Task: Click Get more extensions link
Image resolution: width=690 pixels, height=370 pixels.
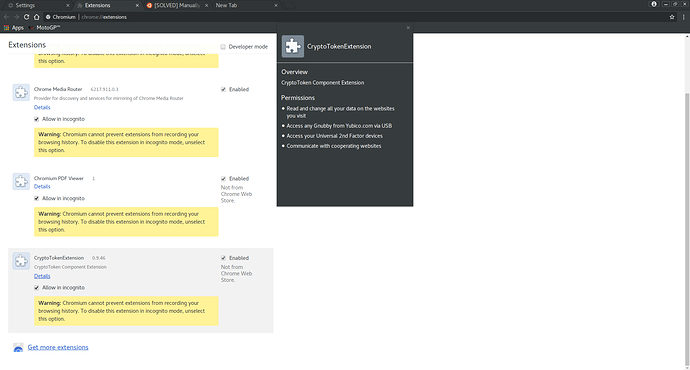Action: tap(58, 348)
